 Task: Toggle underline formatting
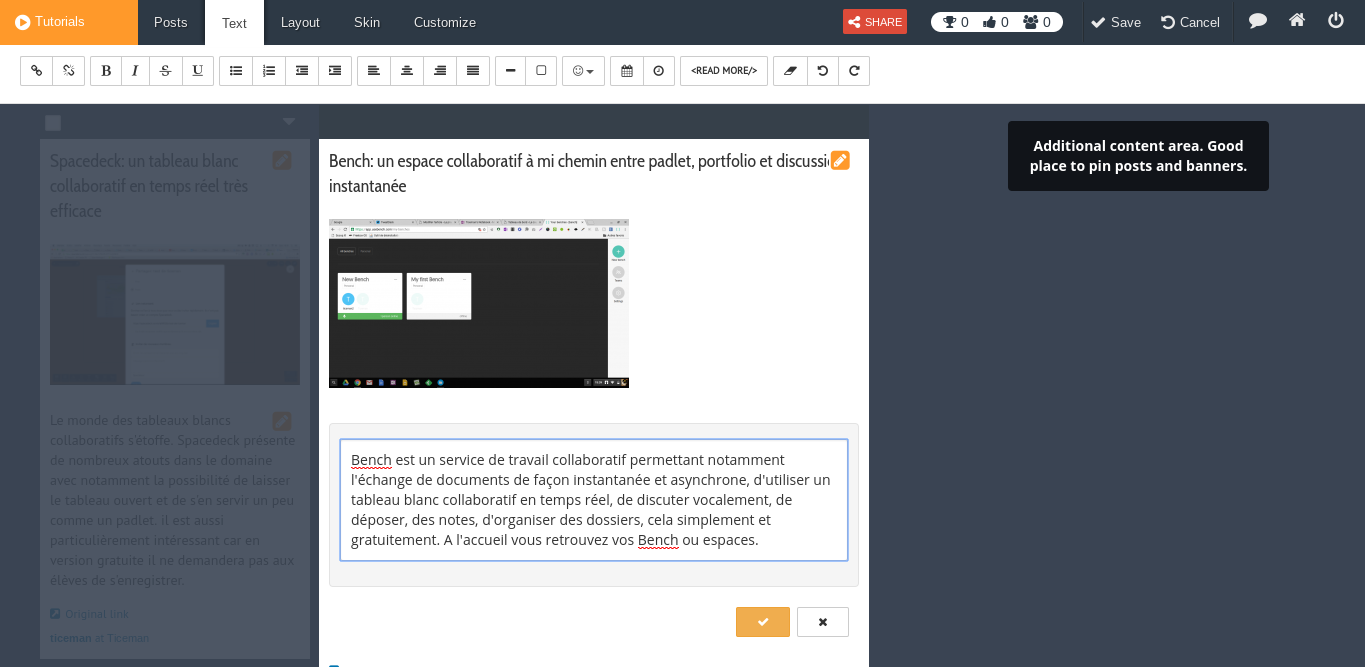pyautogui.click(x=197, y=71)
